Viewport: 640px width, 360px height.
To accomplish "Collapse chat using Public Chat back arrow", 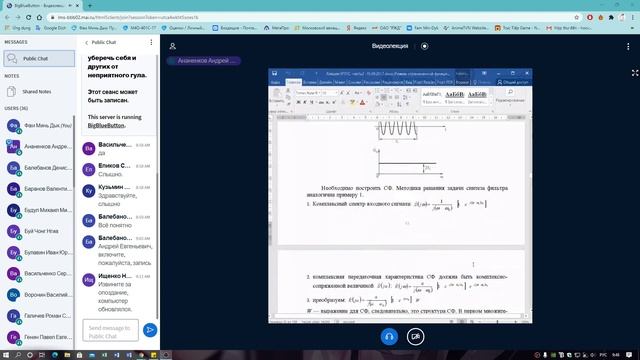I will coord(87,42).
